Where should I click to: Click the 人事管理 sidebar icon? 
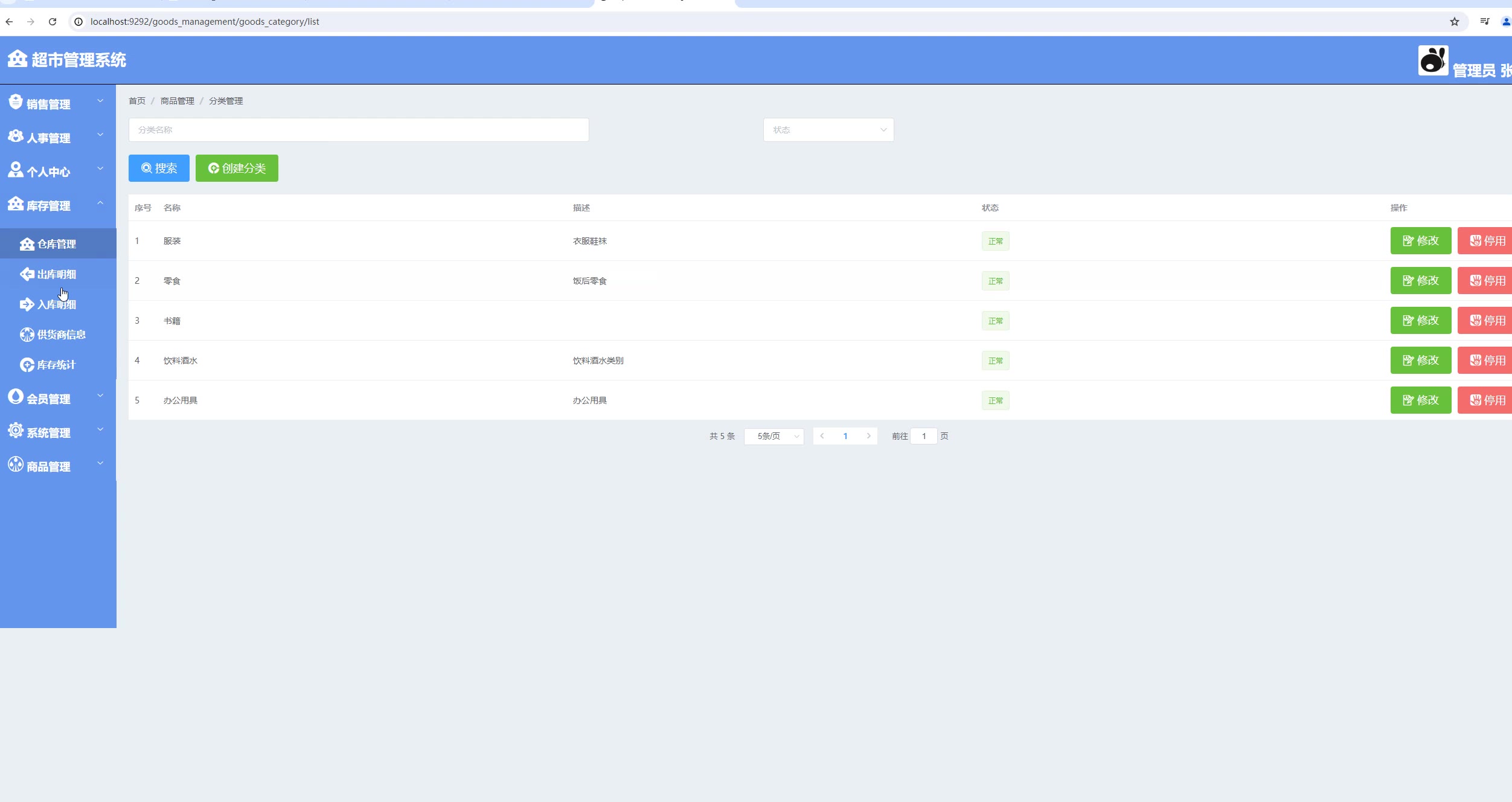(x=16, y=136)
